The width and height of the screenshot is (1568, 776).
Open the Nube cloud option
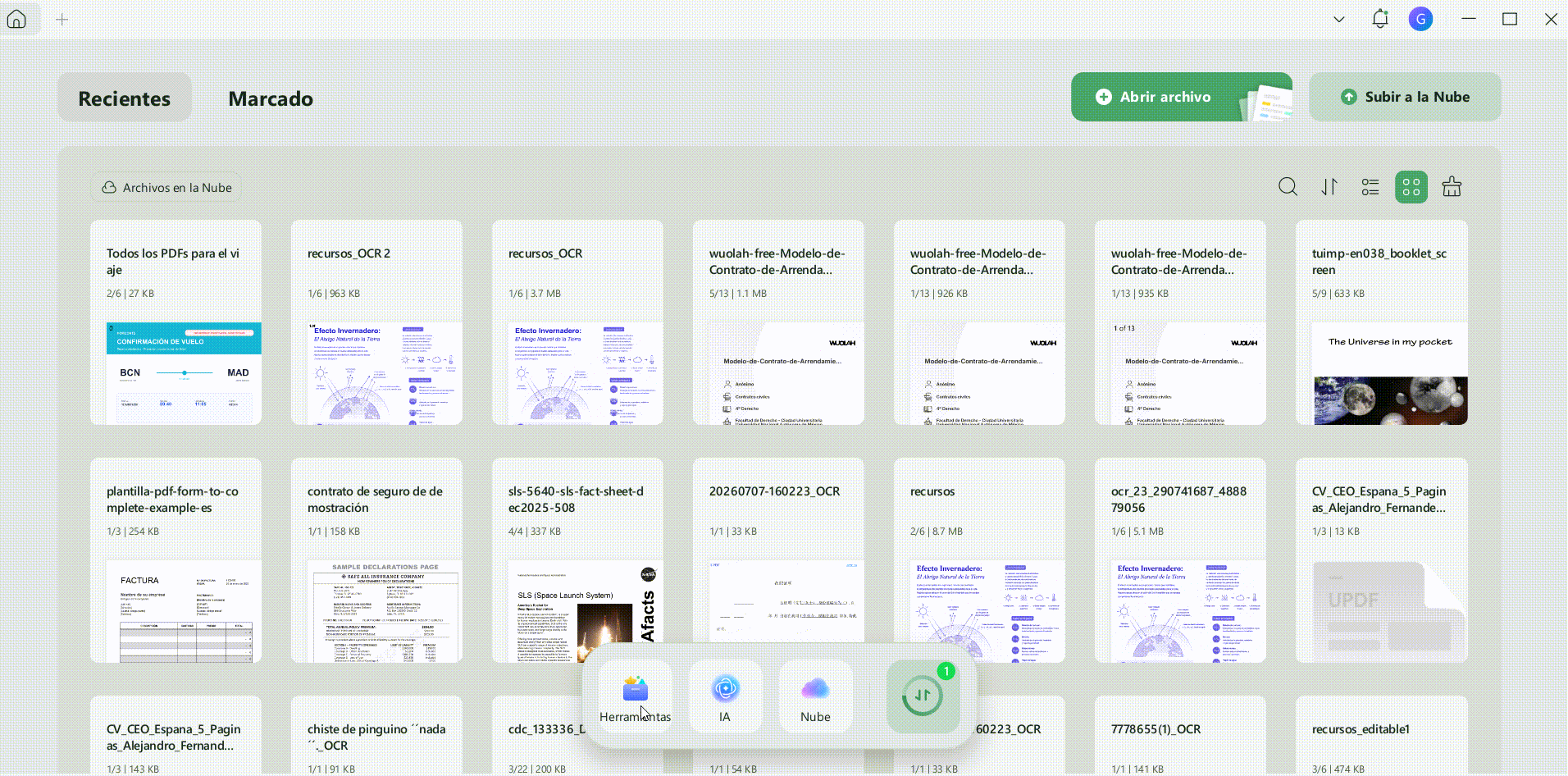(x=815, y=697)
